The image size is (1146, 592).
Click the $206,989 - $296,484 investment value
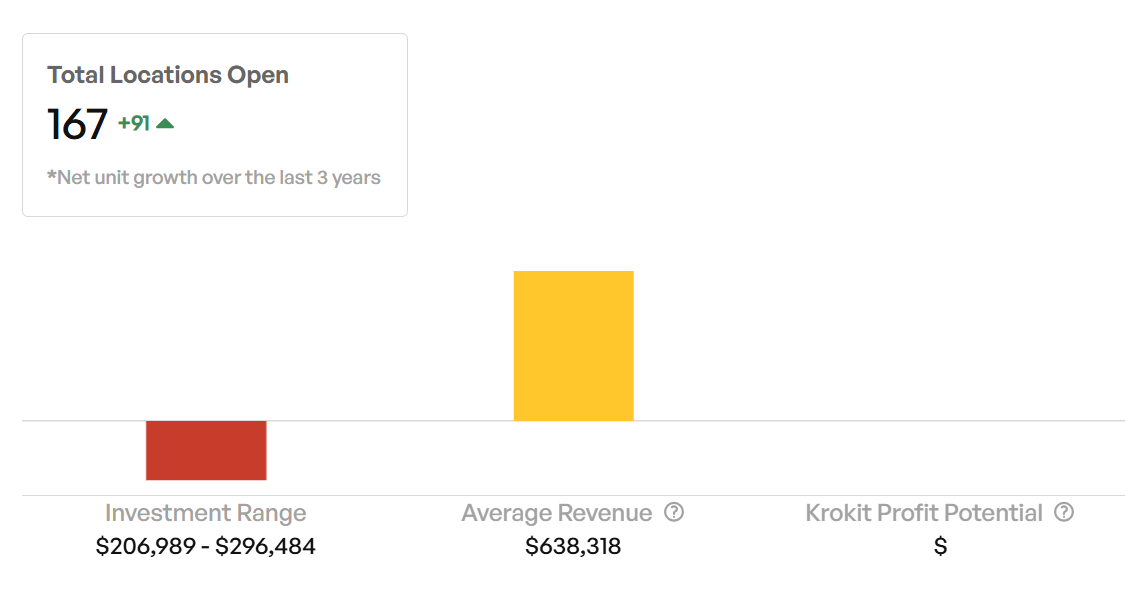(206, 546)
